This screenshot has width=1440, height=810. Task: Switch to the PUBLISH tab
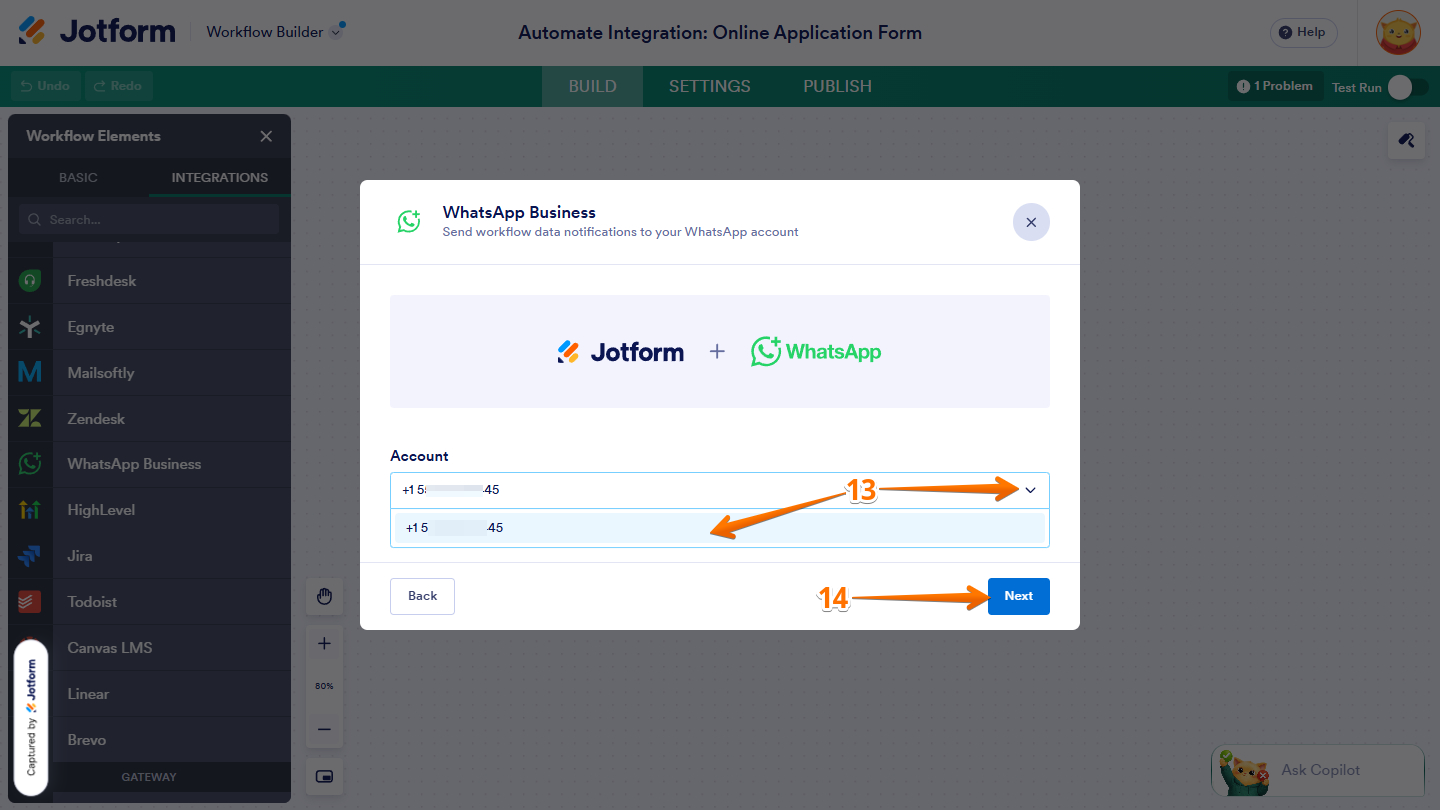click(x=837, y=86)
